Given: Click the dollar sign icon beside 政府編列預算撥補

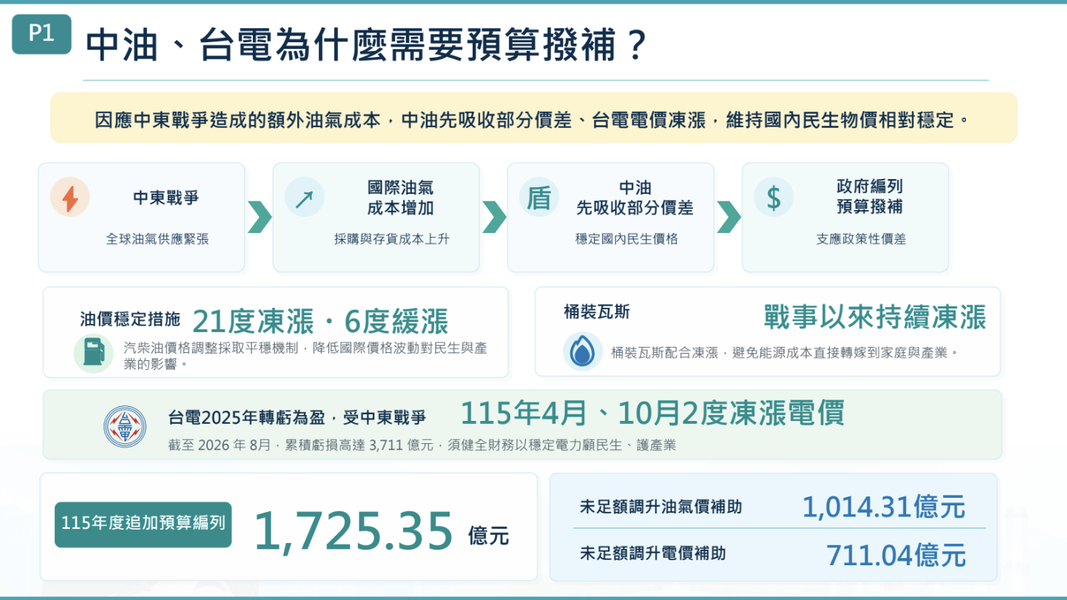Looking at the screenshot, I should pos(774,198).
